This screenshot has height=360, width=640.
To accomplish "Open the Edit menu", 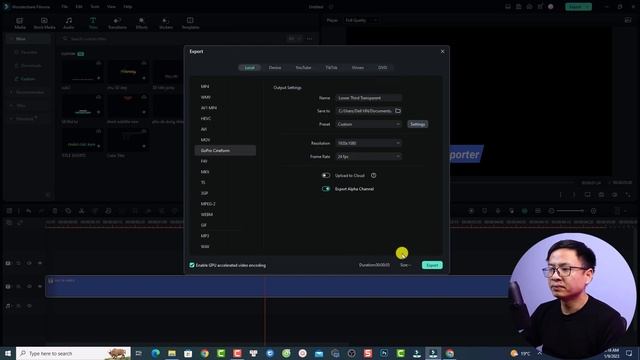I will tap(79, 7).
